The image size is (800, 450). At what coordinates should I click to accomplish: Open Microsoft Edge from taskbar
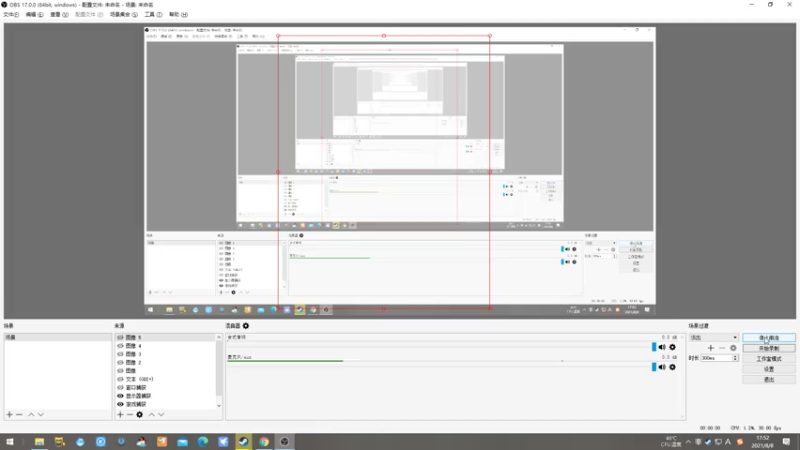pyautogui.click(x=203, y=442)
